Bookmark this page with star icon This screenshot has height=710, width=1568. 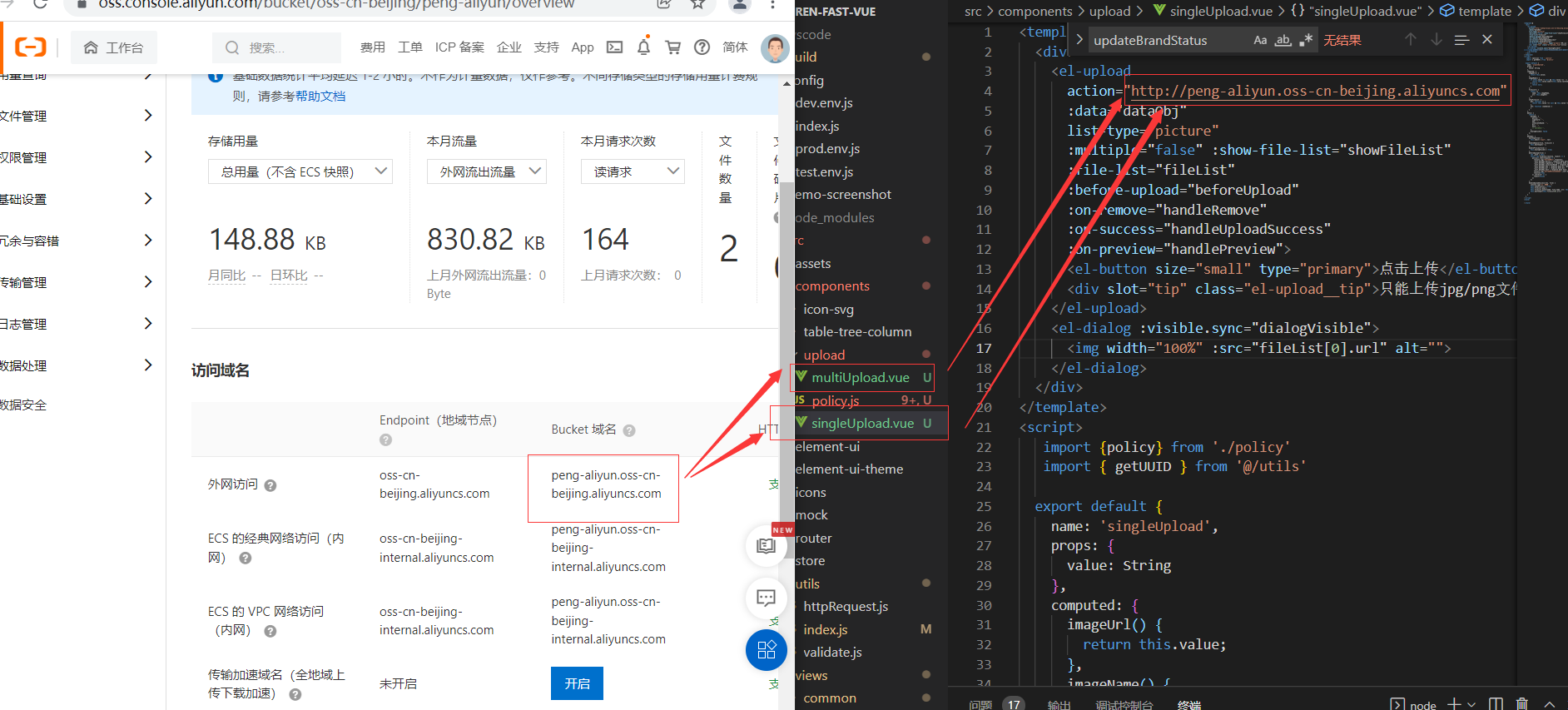pos(697,4)
